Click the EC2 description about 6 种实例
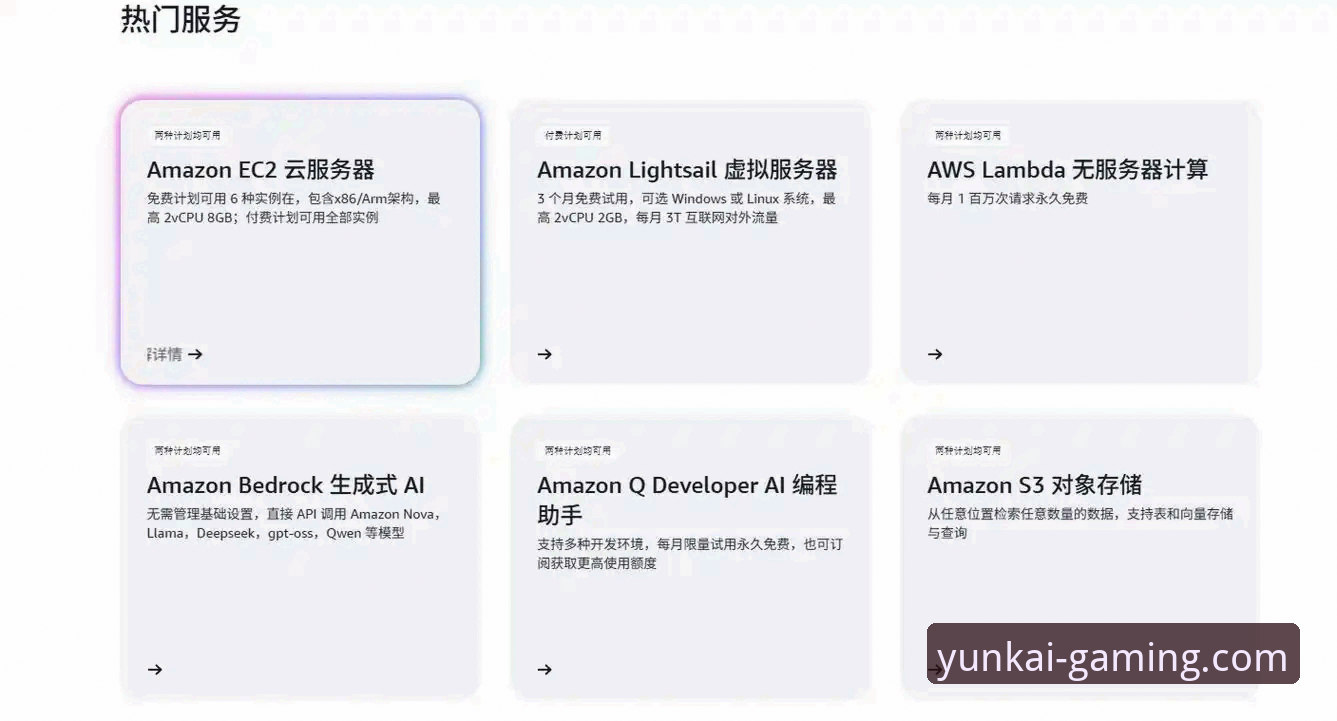The width and height of the screenshot is (1337, 721). 294,208
